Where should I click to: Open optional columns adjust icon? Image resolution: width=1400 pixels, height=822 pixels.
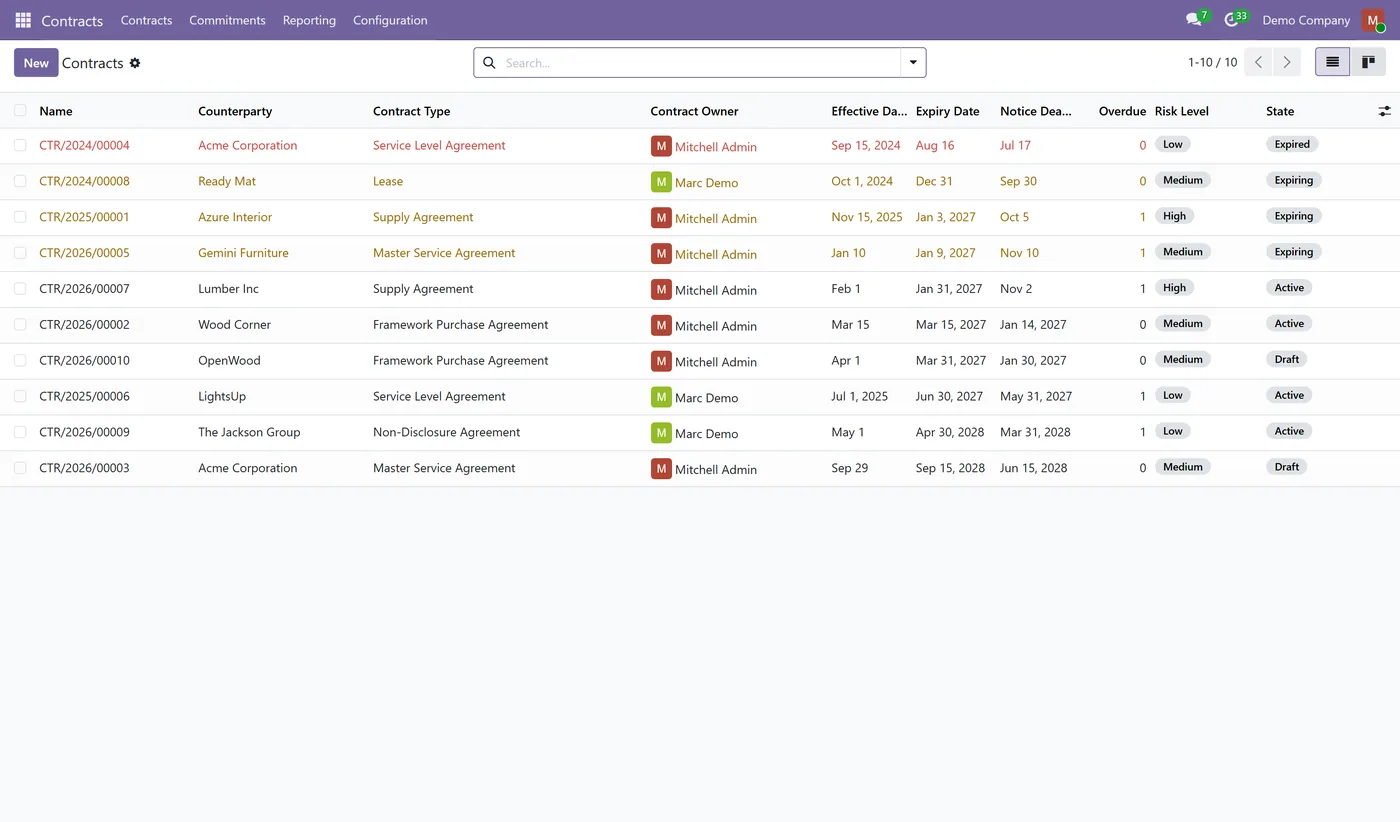click(x=1385, y=111)
